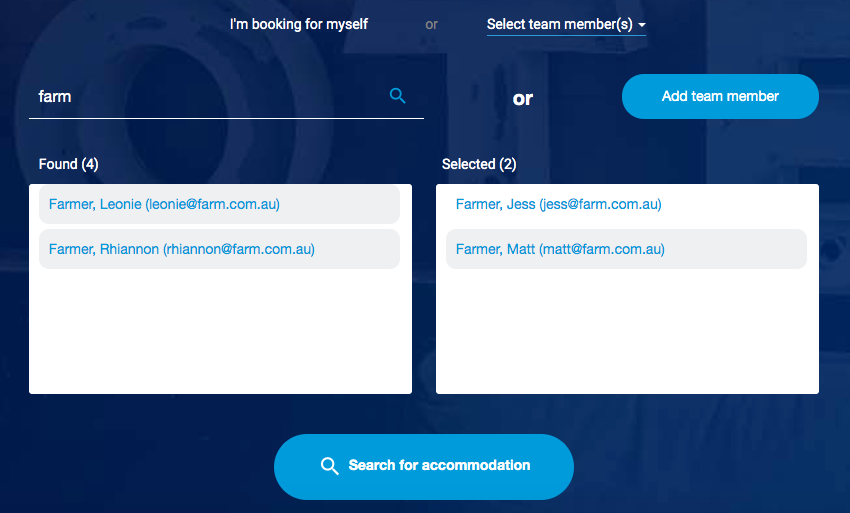850x513 pixels.
Task: Click the typed text farm in the search box
Action: tap(55, 97)
